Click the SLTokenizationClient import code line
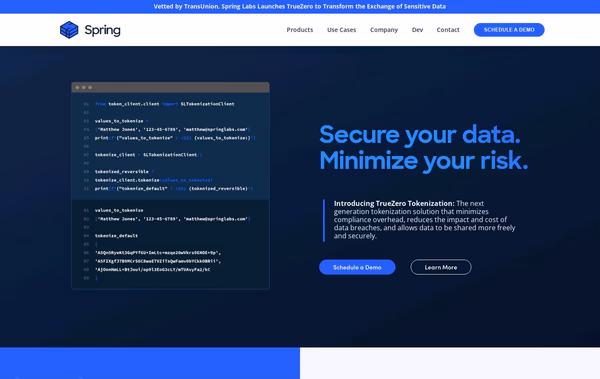The width and height of the screenshot is (600, 379). 165,104
